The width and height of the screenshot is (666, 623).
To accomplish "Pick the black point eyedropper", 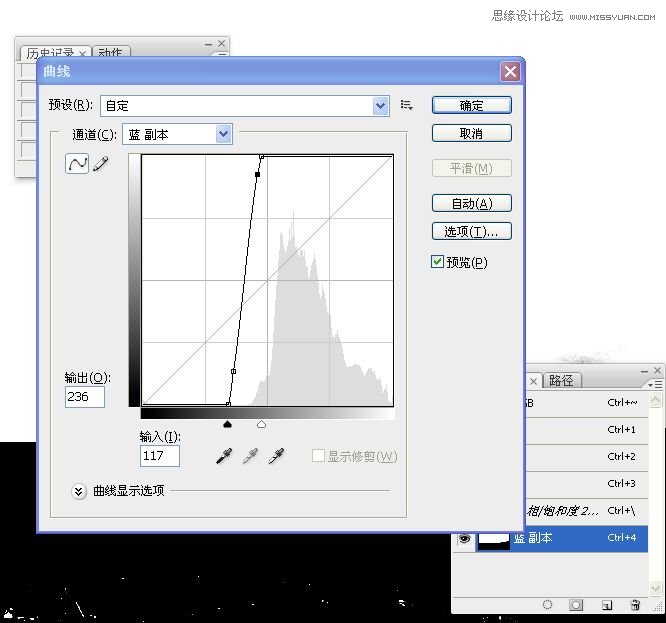I will pyautogui.click(x=225, y=456).
